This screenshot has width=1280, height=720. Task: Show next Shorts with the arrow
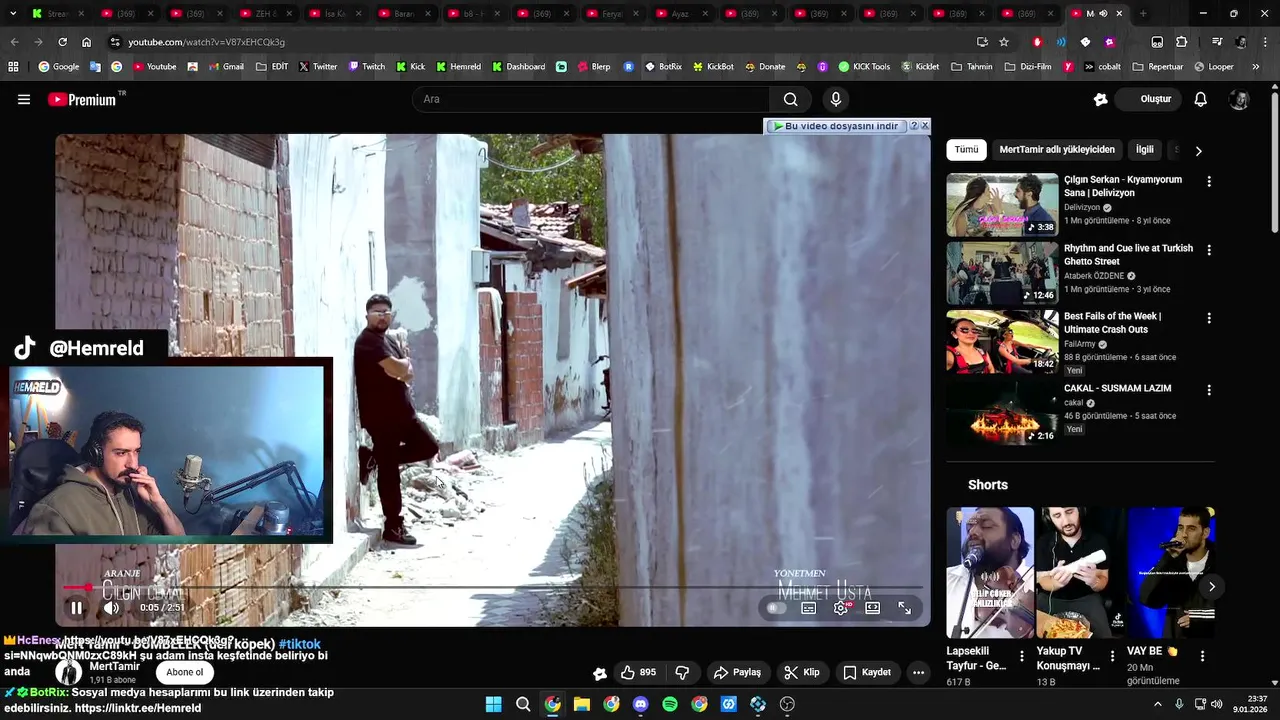[x=1211, y=587]
